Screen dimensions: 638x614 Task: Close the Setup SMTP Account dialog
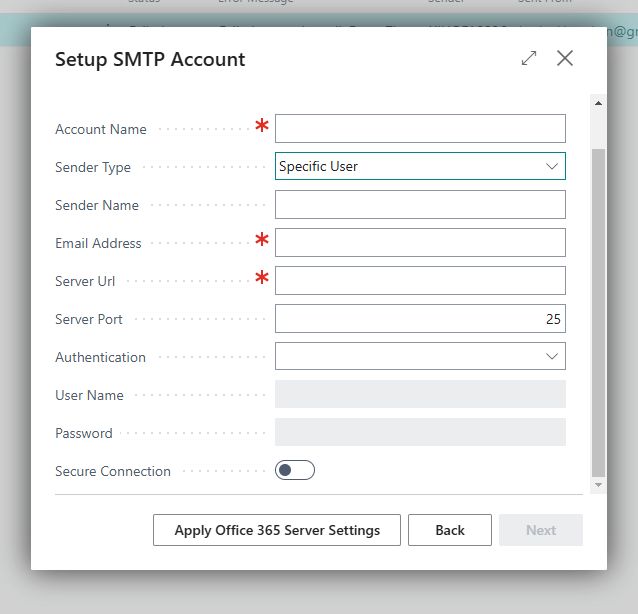565,58
